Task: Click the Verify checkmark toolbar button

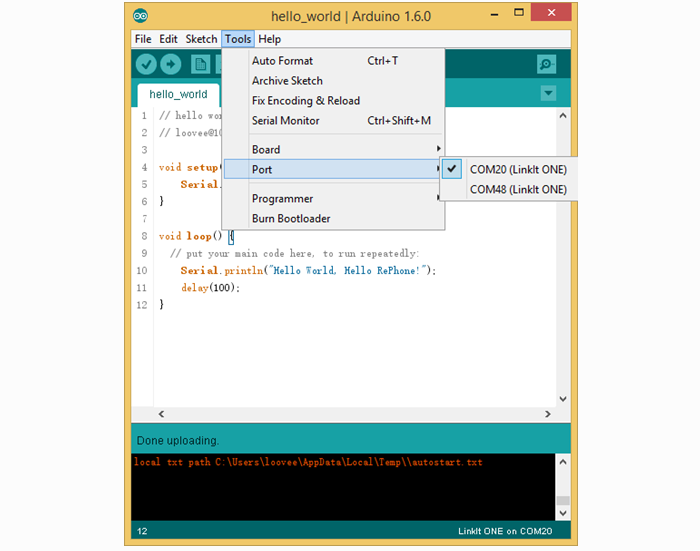Action: 146,64
